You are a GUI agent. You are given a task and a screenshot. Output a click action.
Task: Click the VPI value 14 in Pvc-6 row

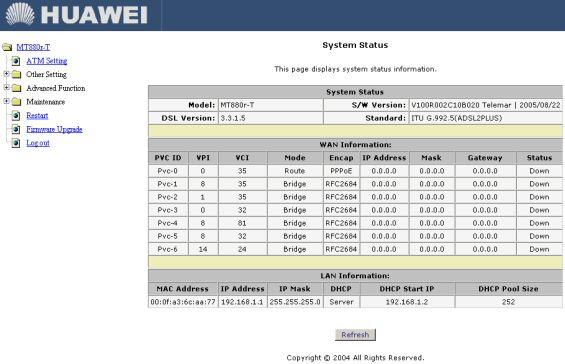pyautogui.click(x=203, y=249)
